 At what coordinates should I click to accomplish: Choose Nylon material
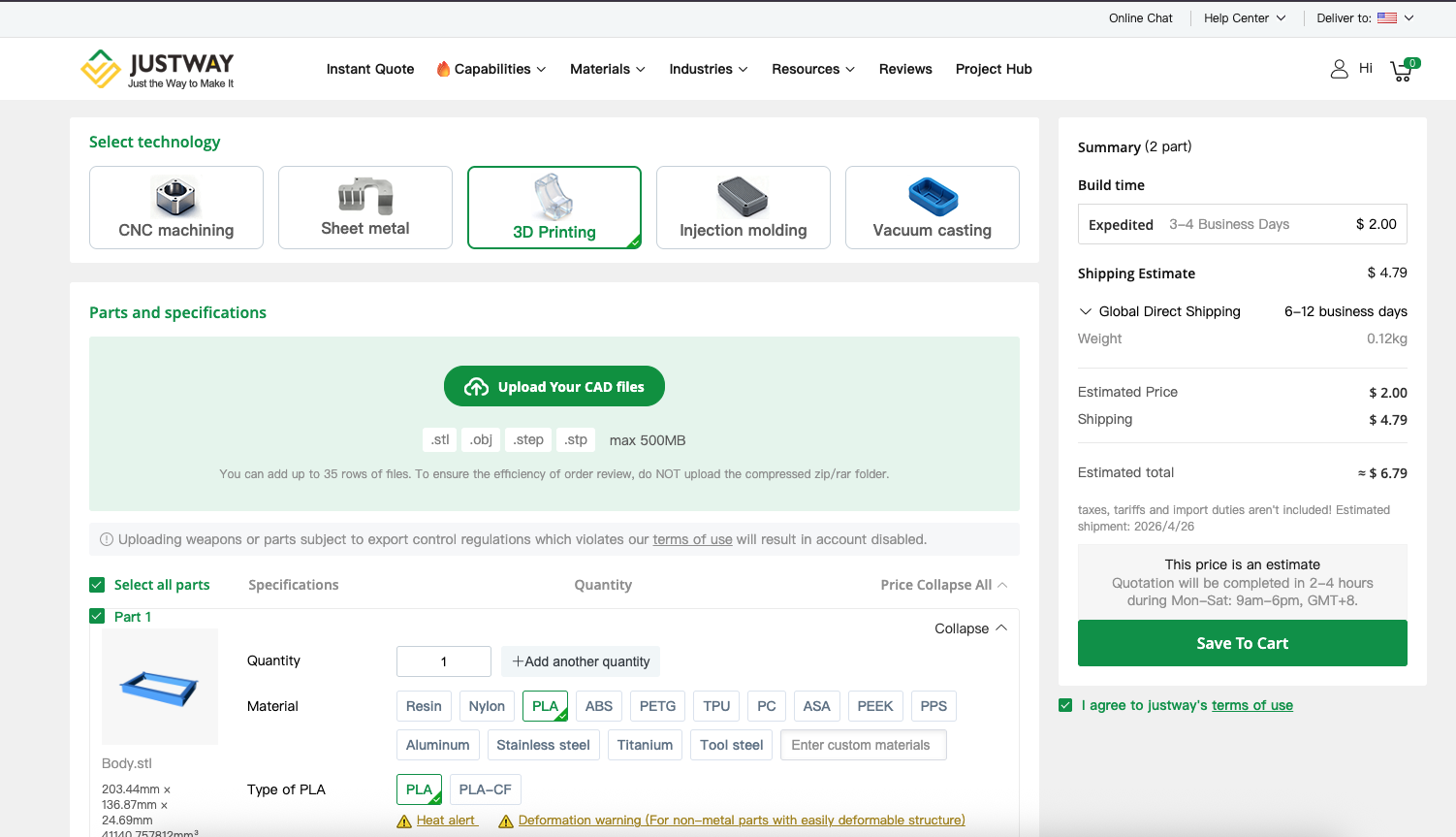click(x=487, y=706)
